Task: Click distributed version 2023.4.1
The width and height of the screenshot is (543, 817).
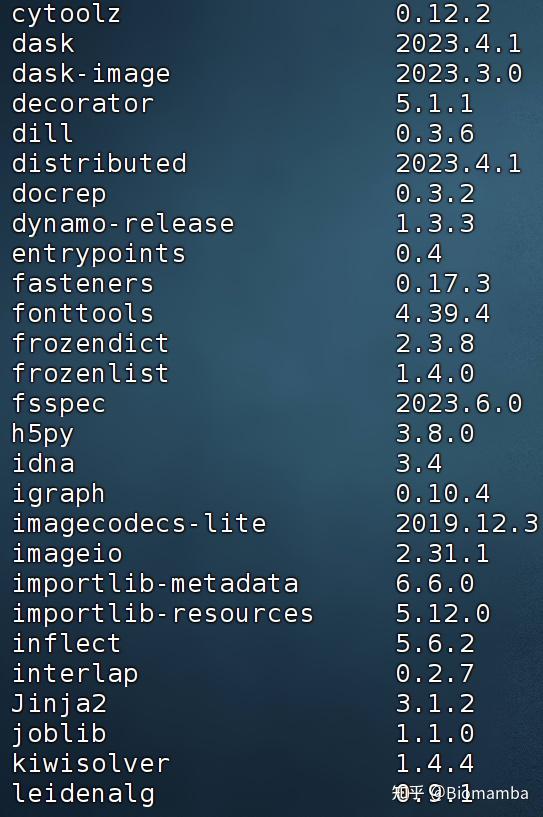Action: pyautogui.click(x=459, y=163)
